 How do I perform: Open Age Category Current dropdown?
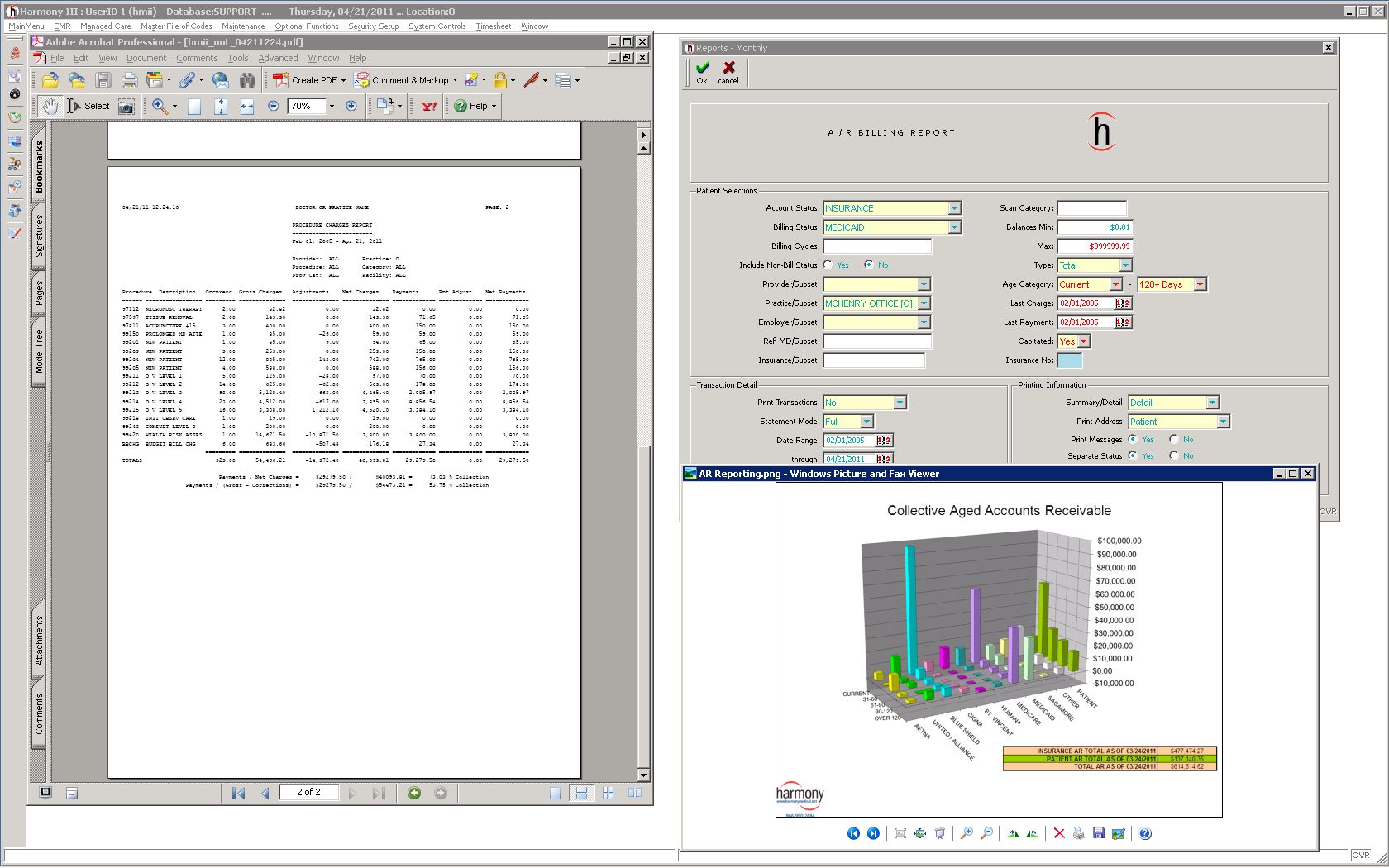point(1115,284)
